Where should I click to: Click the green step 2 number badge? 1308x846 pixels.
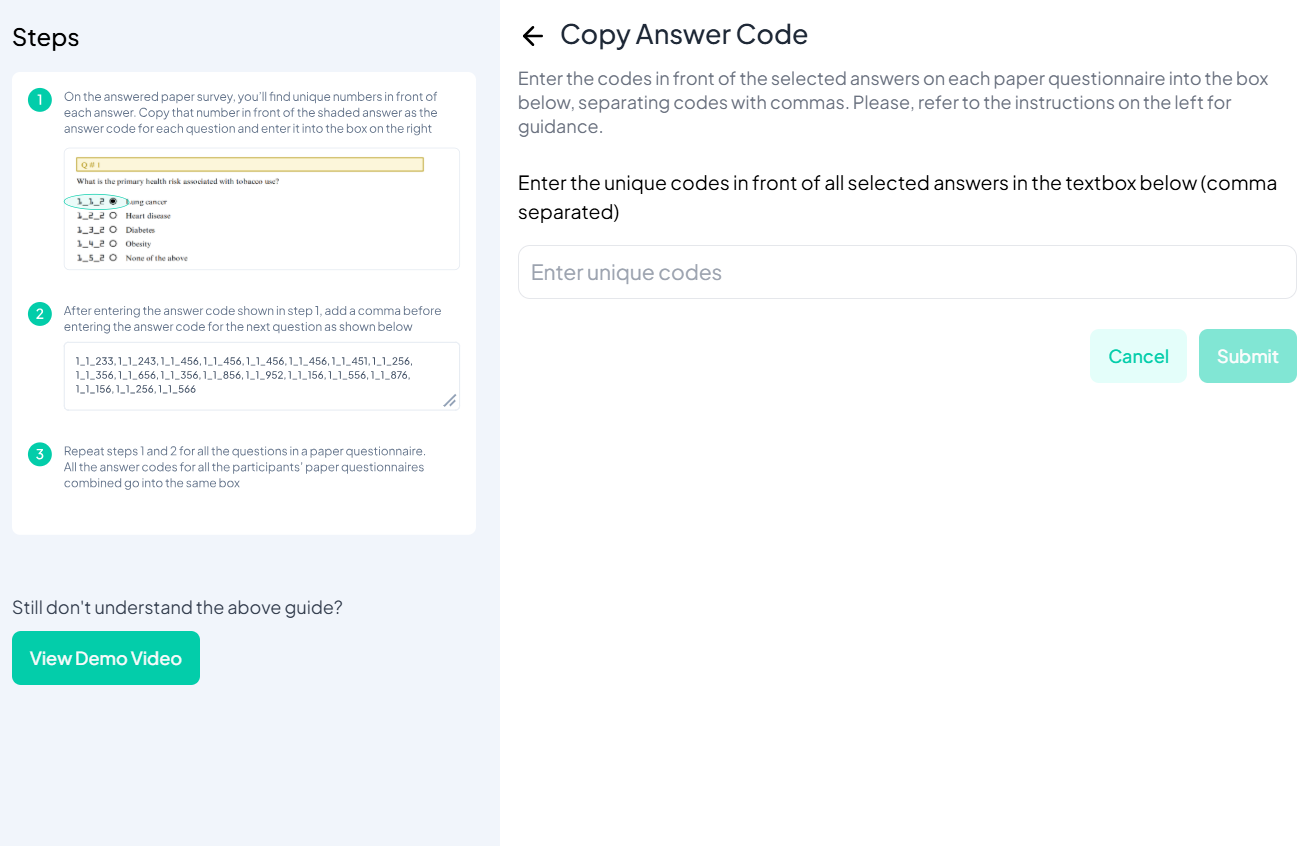point(39,313)
